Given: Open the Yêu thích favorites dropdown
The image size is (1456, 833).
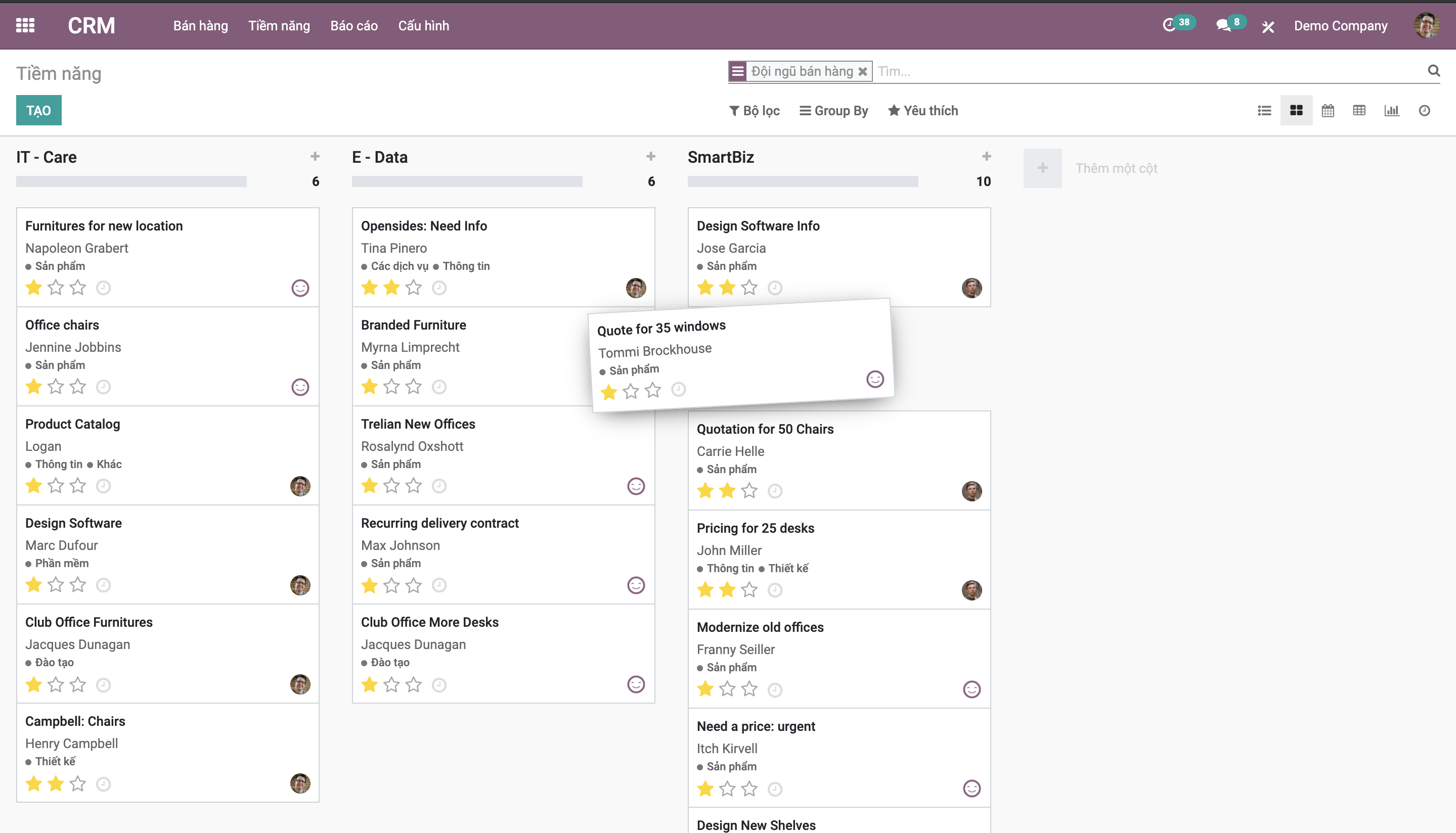Looking at the screenshot, I should [922, 110].
